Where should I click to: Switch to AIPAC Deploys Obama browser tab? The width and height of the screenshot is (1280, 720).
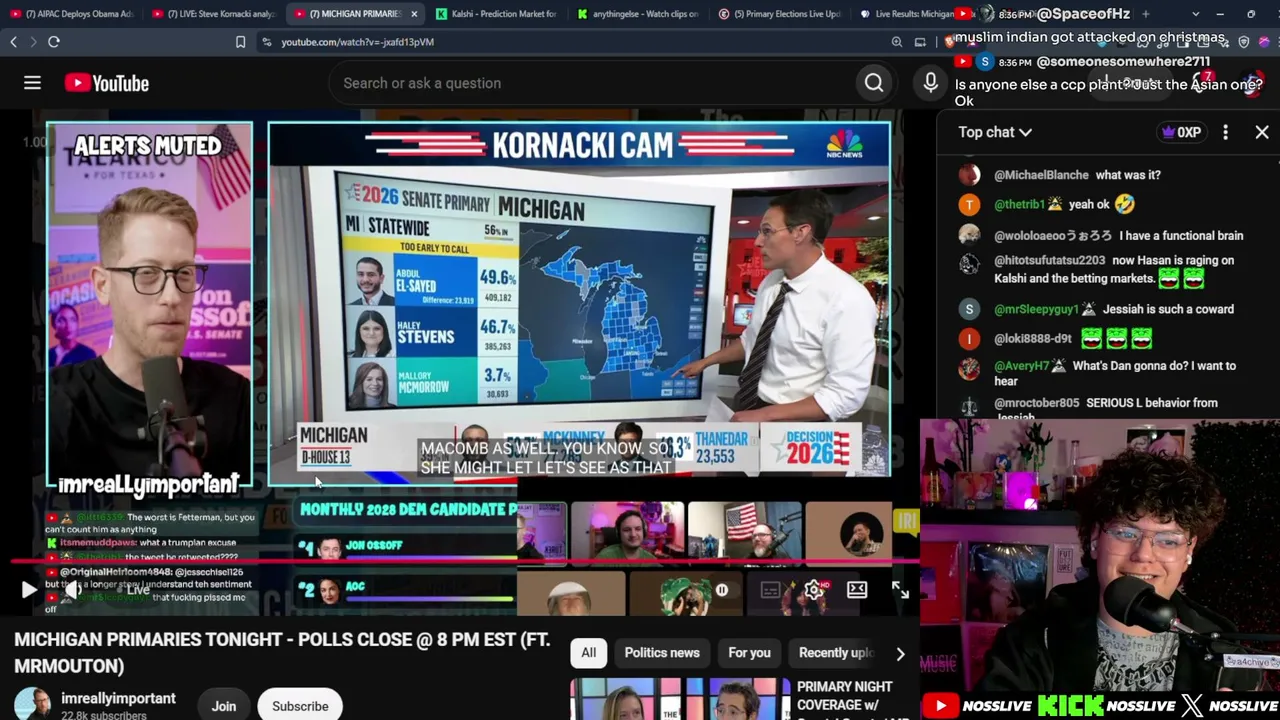[x=72, y=14]
